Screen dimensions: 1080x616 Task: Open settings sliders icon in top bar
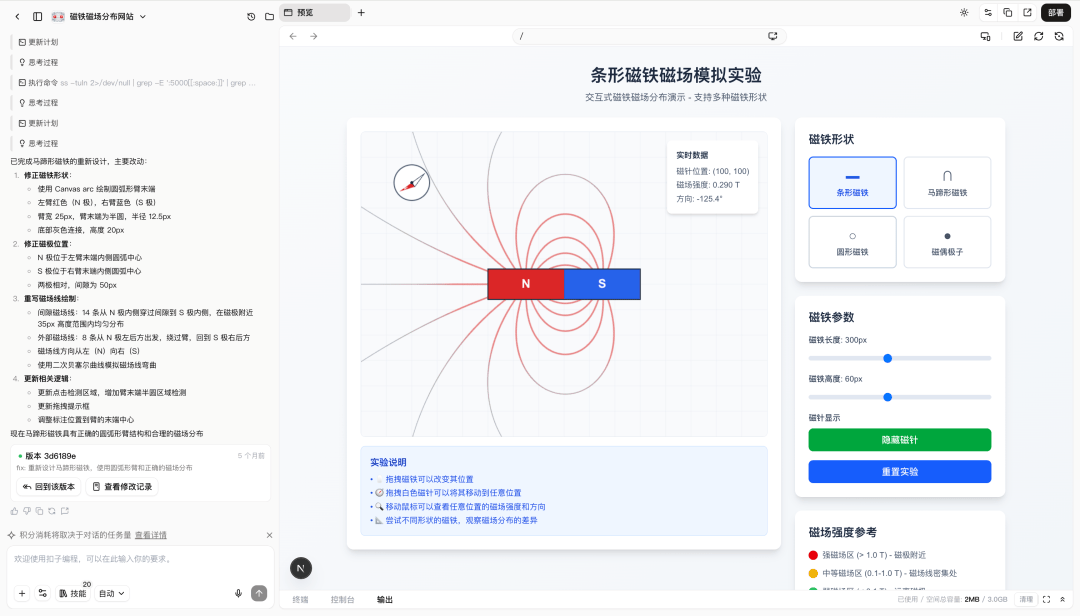pyautogui.click(x=988, y=12)
